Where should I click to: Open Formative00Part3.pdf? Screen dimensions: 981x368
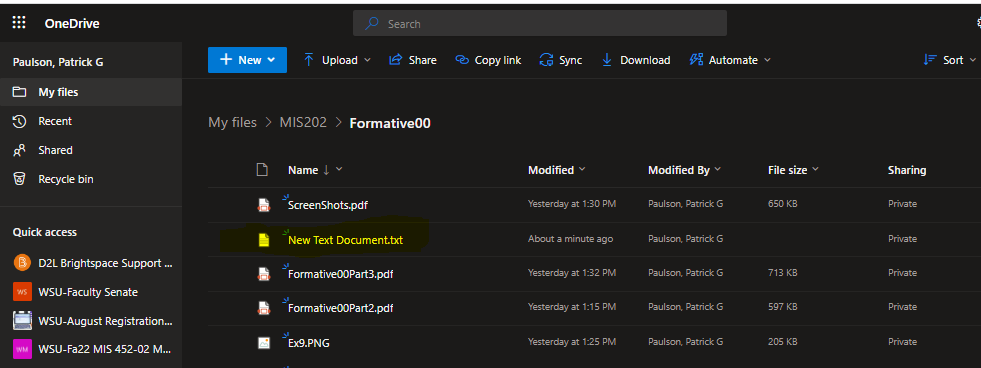(340, 274)
